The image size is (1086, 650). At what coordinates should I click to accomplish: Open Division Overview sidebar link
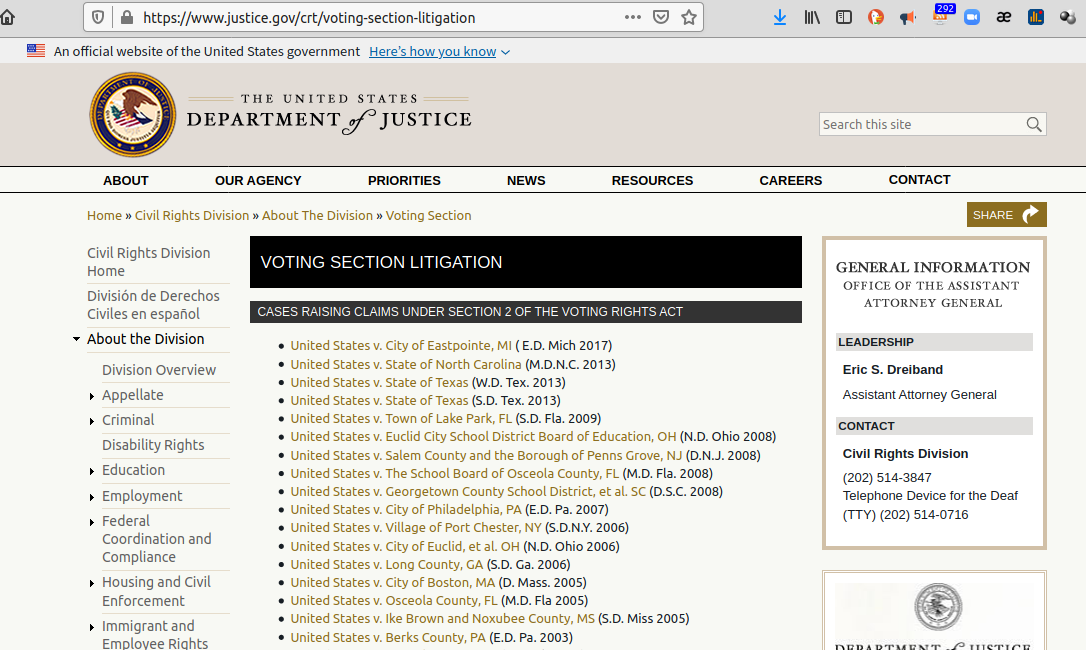[159, 370]
